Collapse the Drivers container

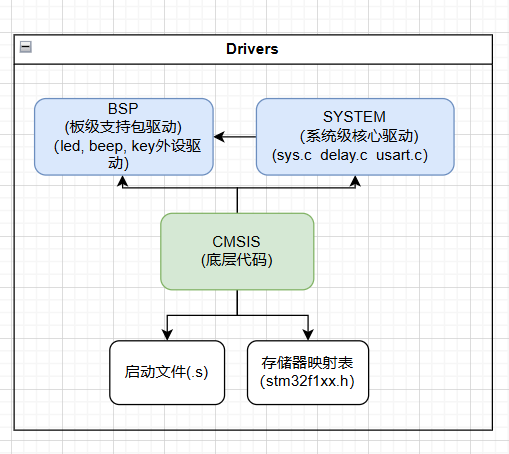click(x=26, y=47)
